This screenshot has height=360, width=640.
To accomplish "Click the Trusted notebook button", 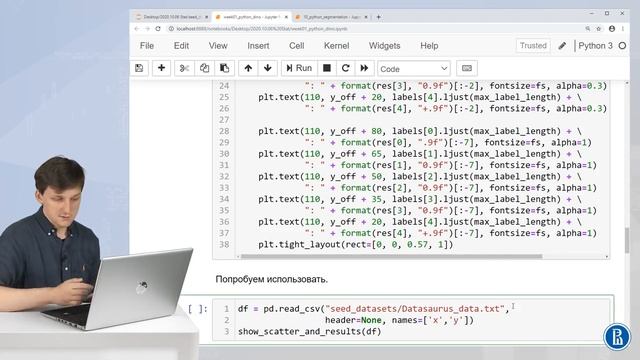I will [x=533, y=46].
